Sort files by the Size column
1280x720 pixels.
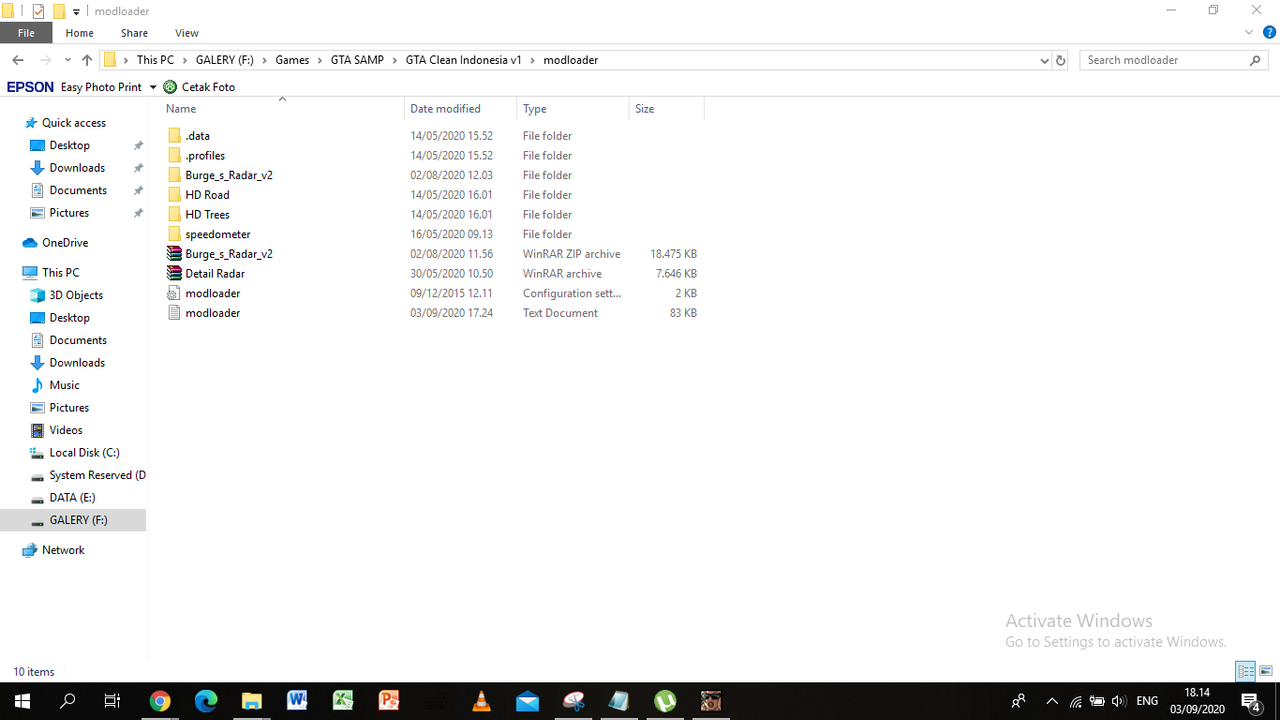point(667,109)
